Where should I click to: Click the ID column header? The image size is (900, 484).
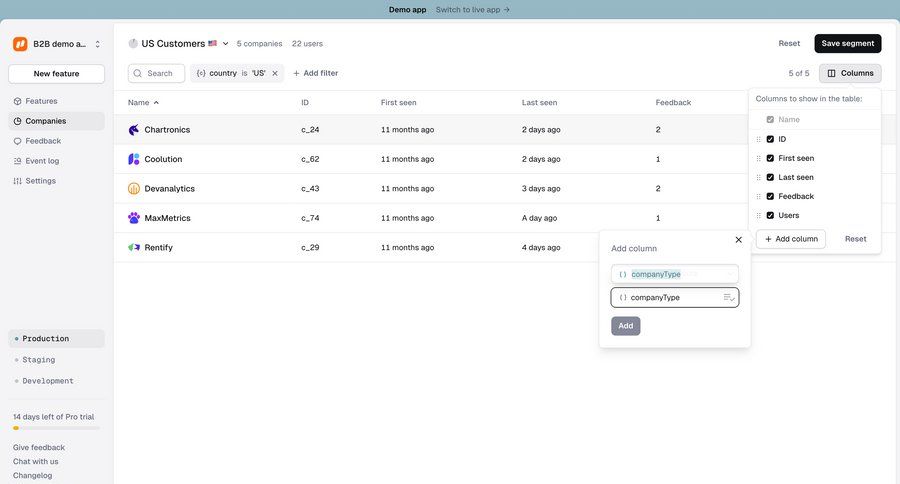(x=305, y=103)
